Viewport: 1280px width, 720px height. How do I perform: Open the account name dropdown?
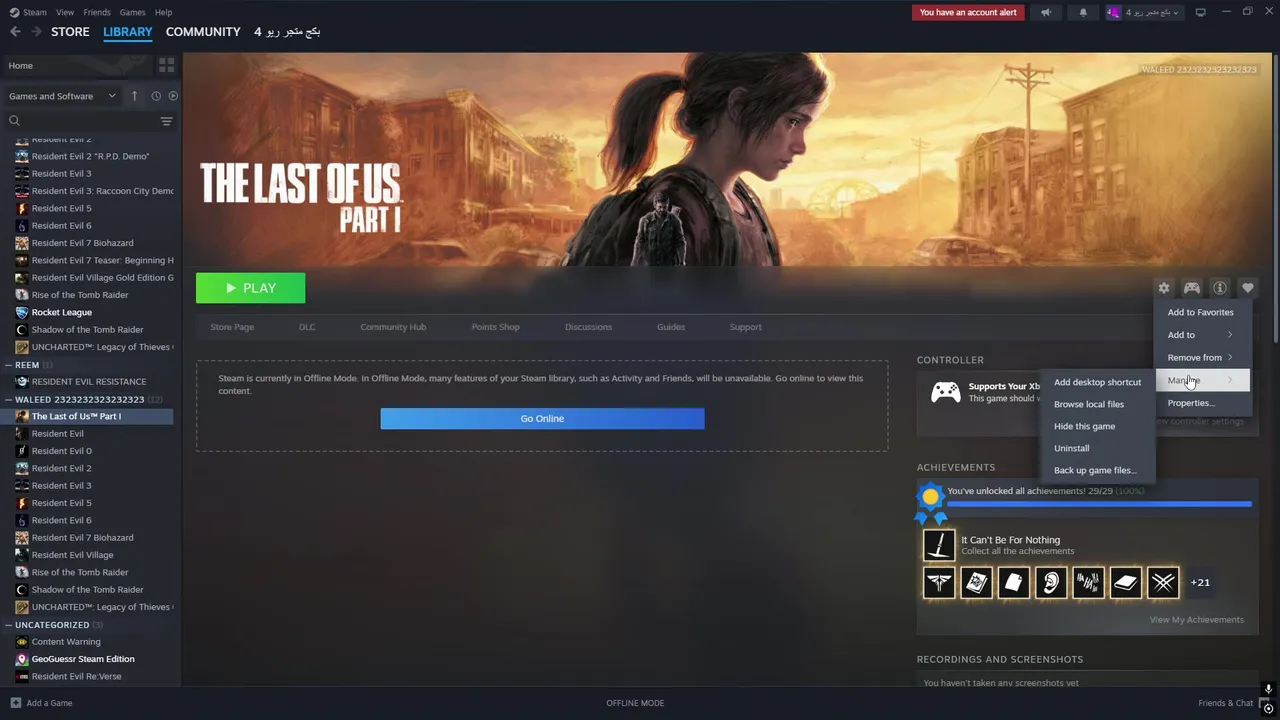1144,13
